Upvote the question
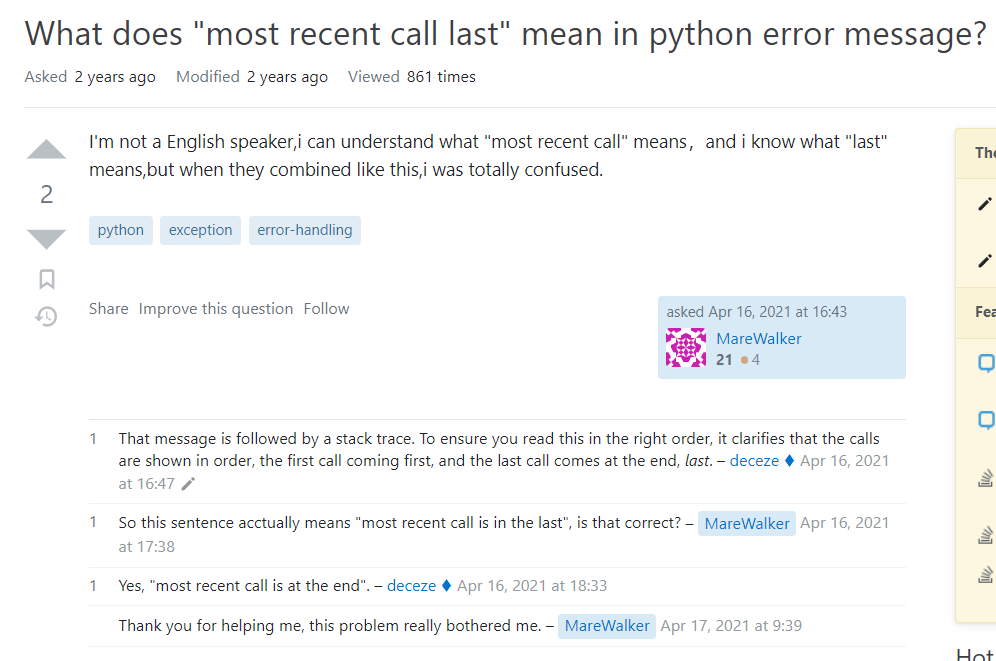The width and height of the screenshot is (996, 661). (x=46, y=151)
